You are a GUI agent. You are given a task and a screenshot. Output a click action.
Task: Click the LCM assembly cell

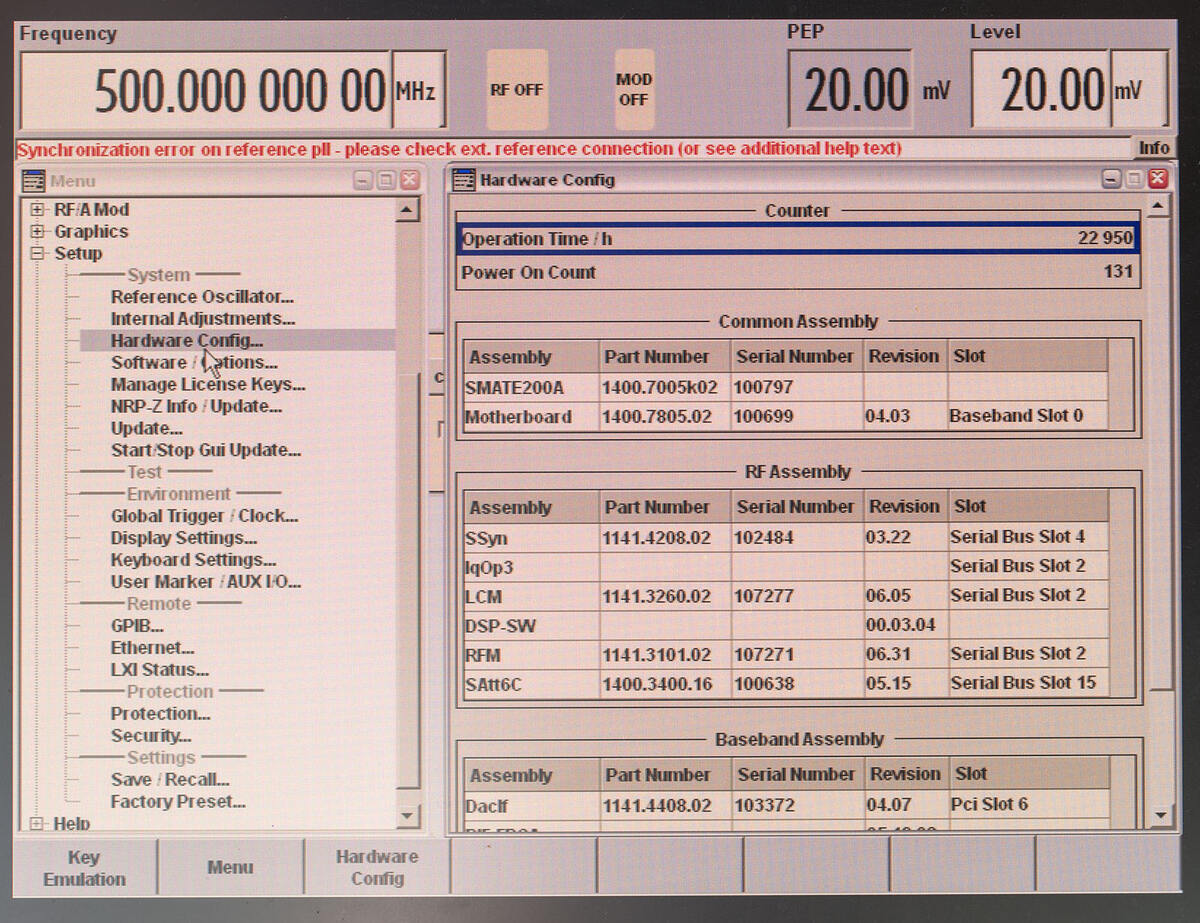[x=531, y=596]
